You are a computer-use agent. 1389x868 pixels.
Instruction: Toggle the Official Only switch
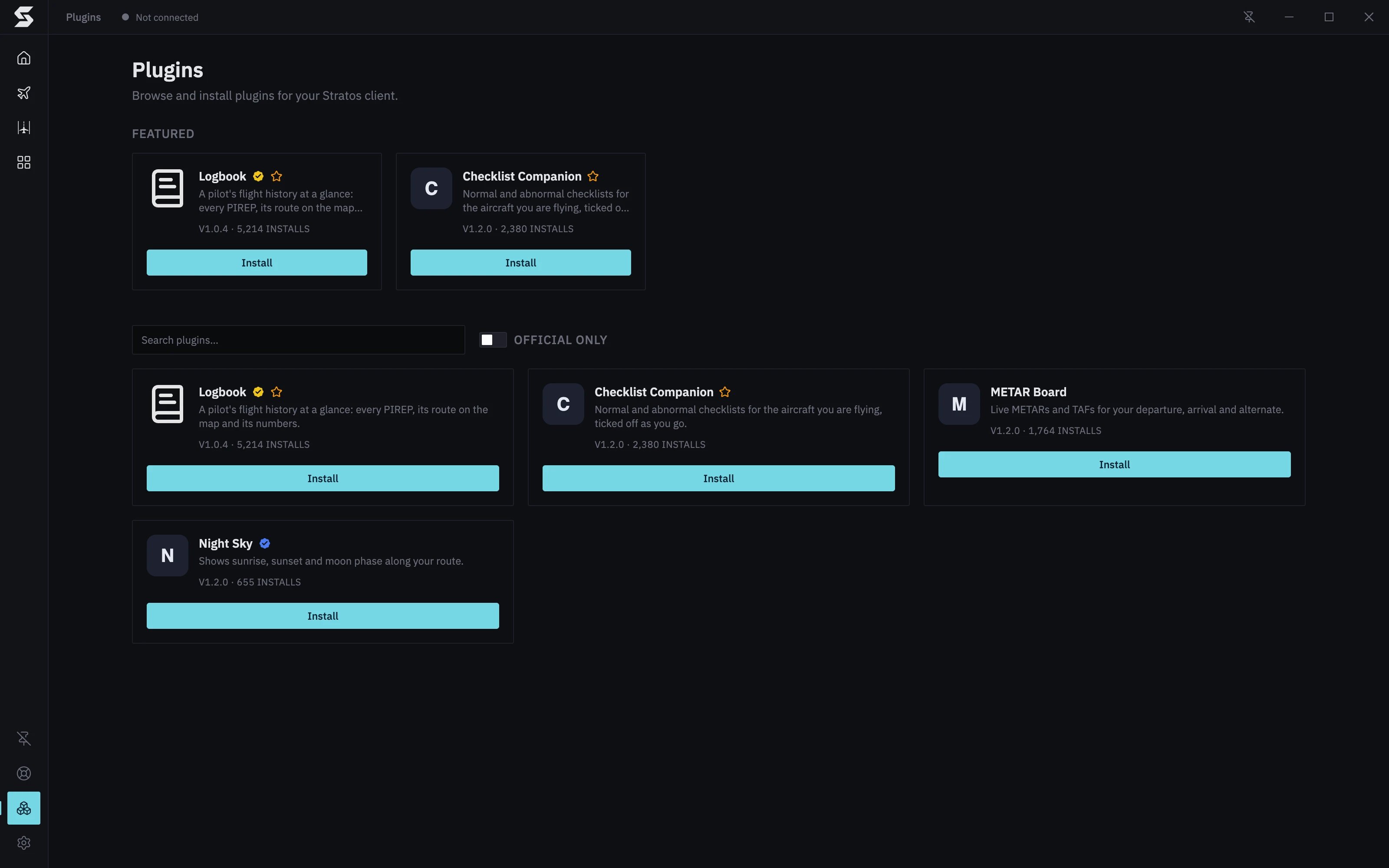click(x=493, y=340)
